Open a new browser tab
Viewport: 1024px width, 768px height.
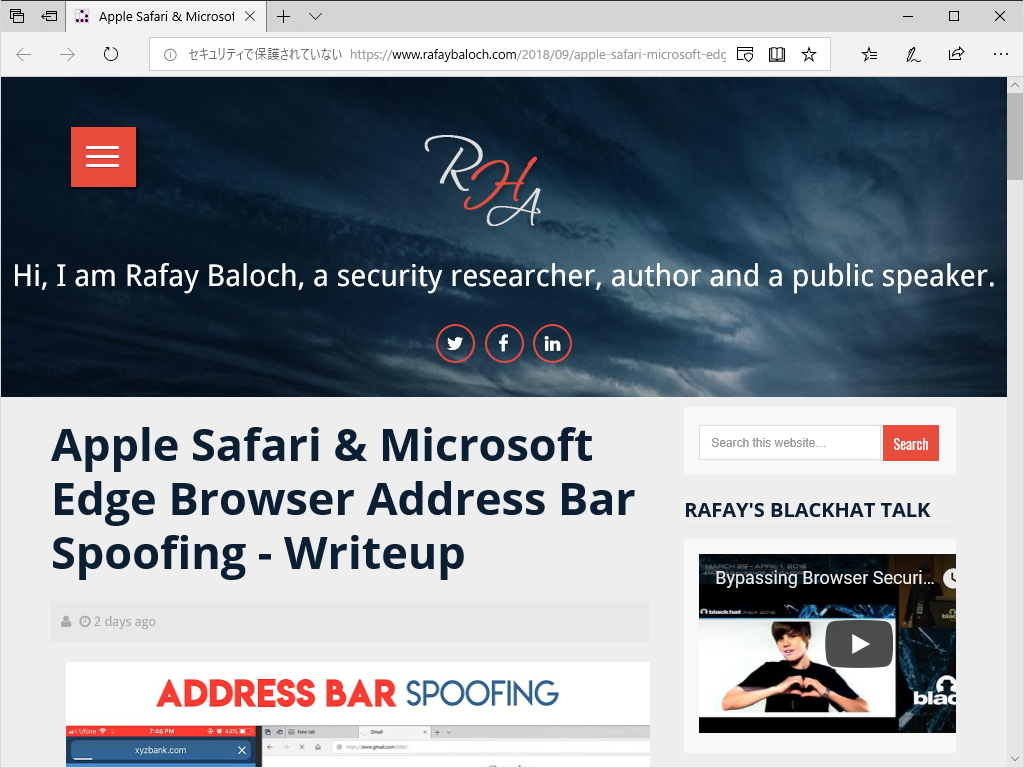point(284,16)
